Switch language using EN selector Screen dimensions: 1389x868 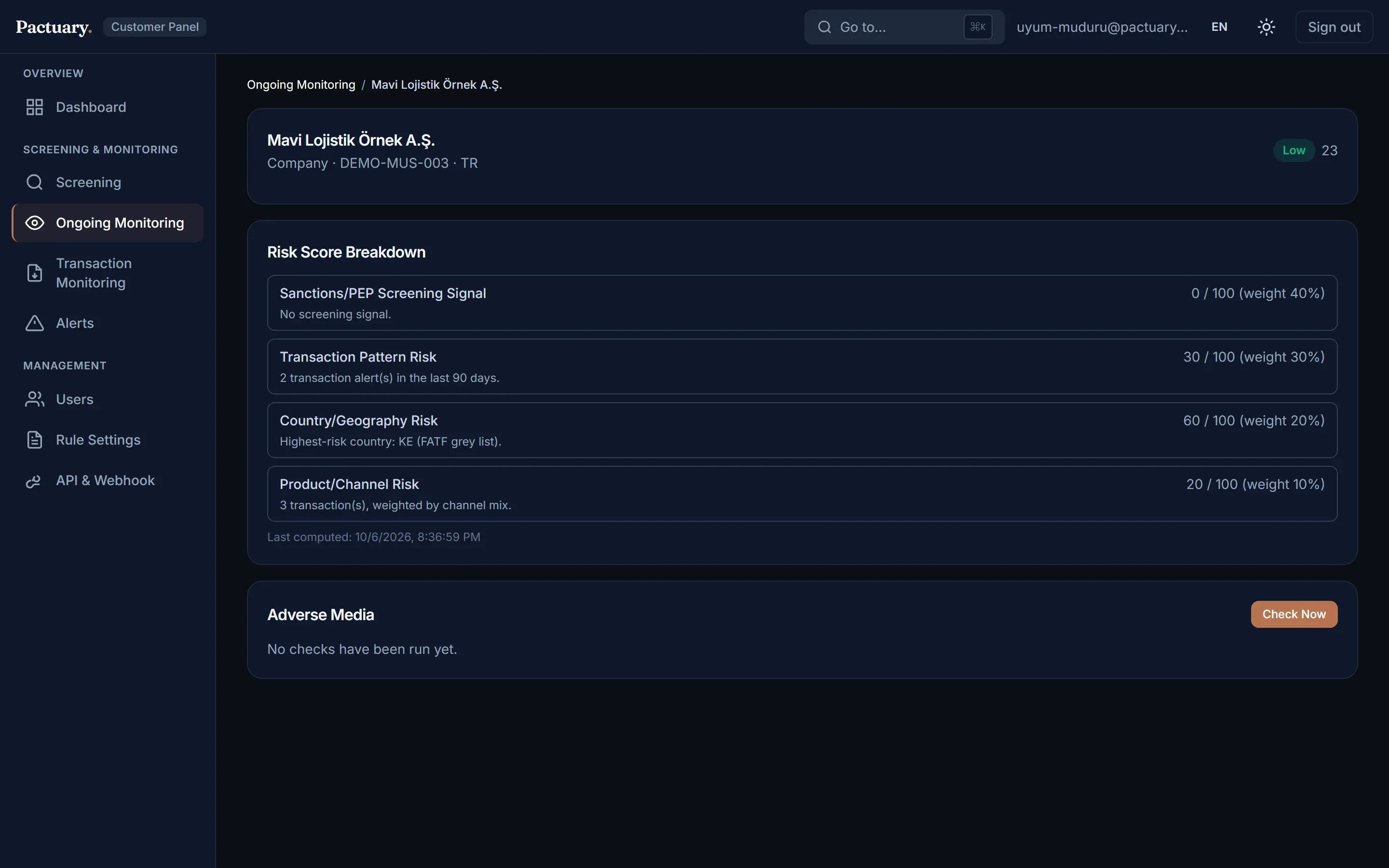click(x=1219, y=27)
